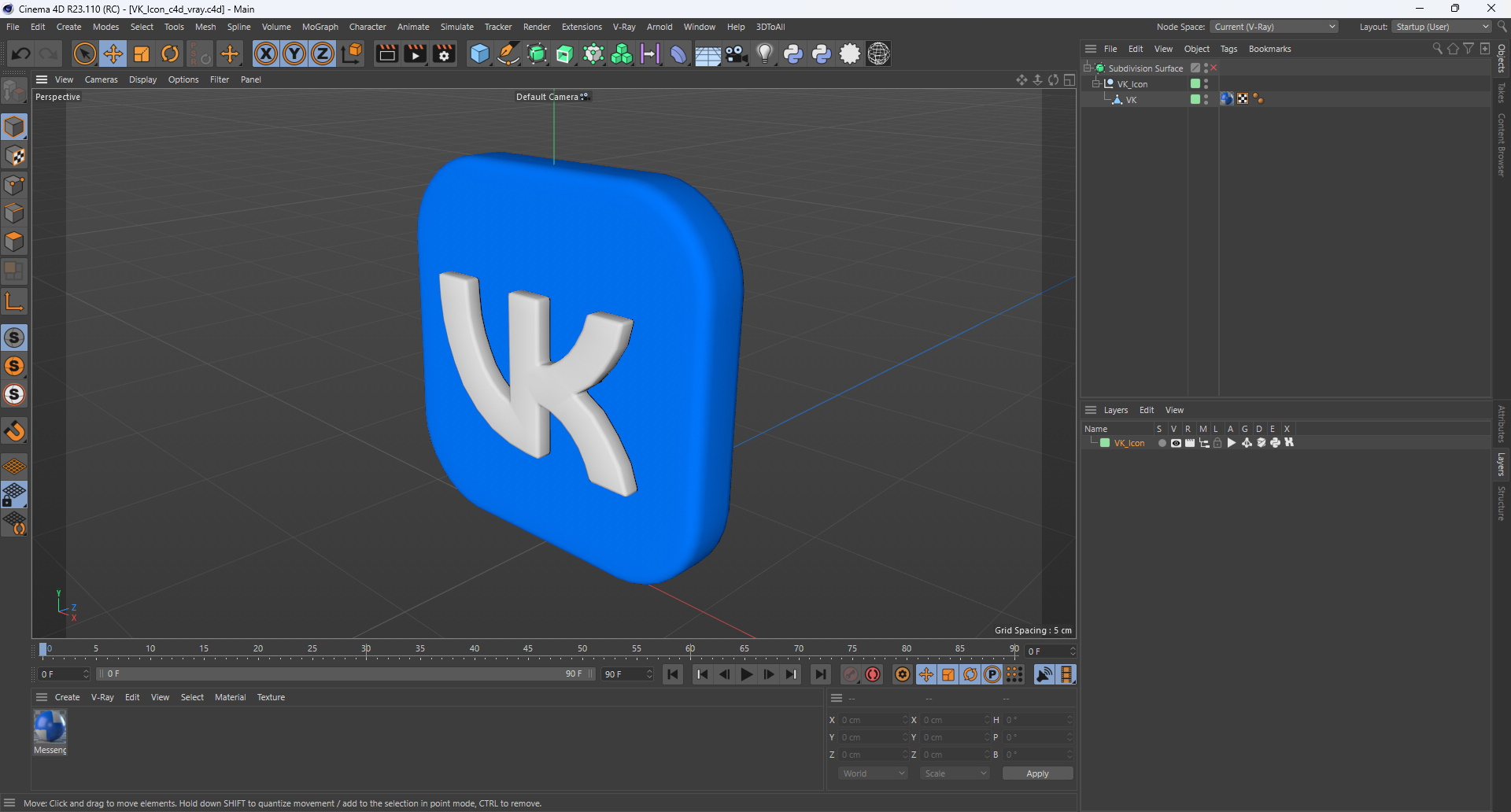Add an Extrude generator object

tap(565, 54)
